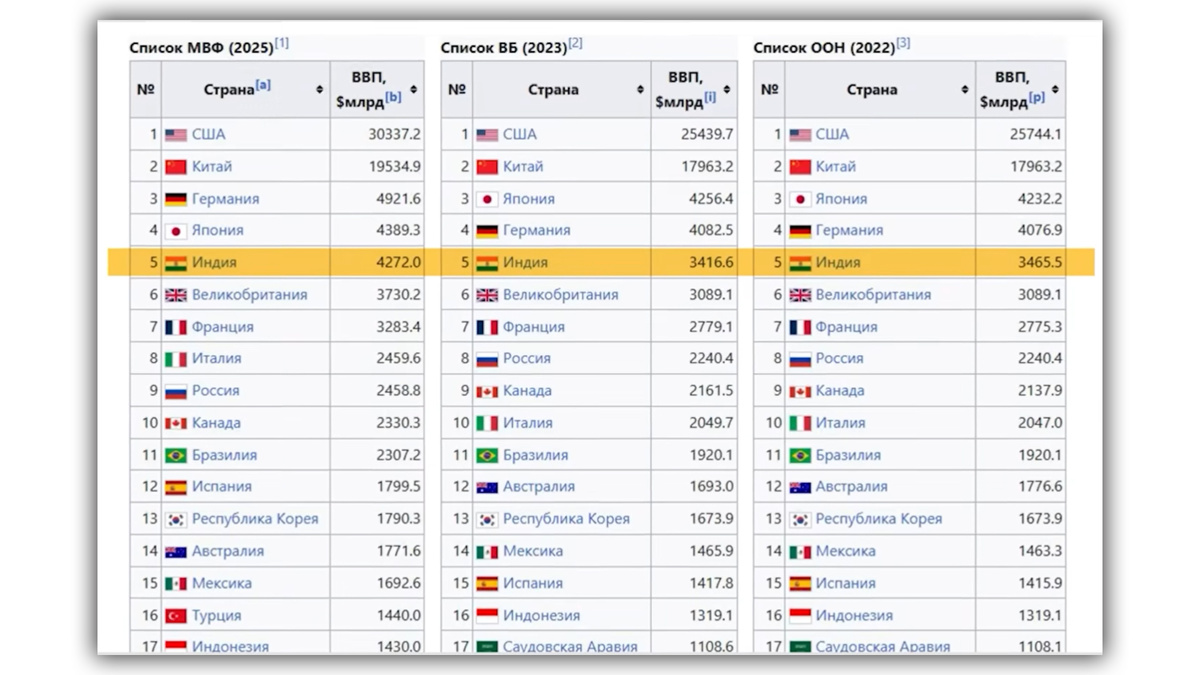Open Турция link in IMF list
Viewport: 1200px width, 675px height.
(216, 615)
